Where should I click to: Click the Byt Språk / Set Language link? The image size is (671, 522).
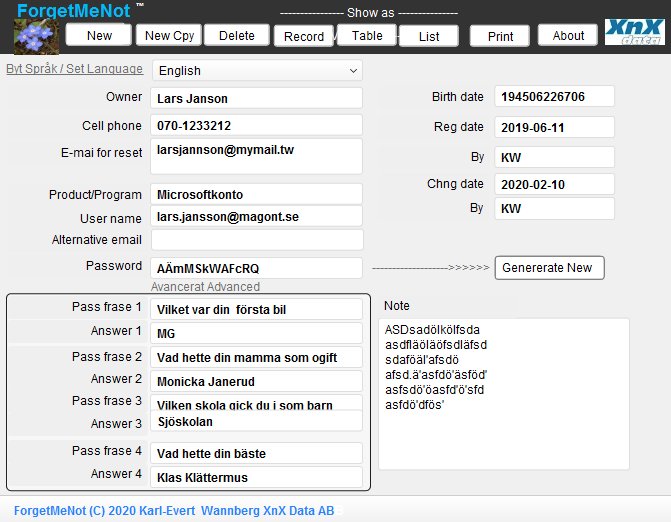click(74, 68)
